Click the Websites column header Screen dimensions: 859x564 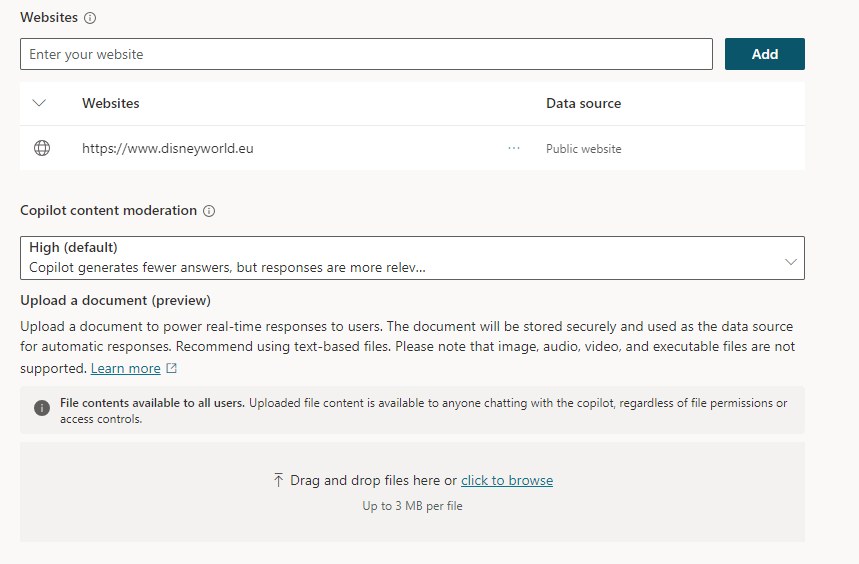point(111,103)
